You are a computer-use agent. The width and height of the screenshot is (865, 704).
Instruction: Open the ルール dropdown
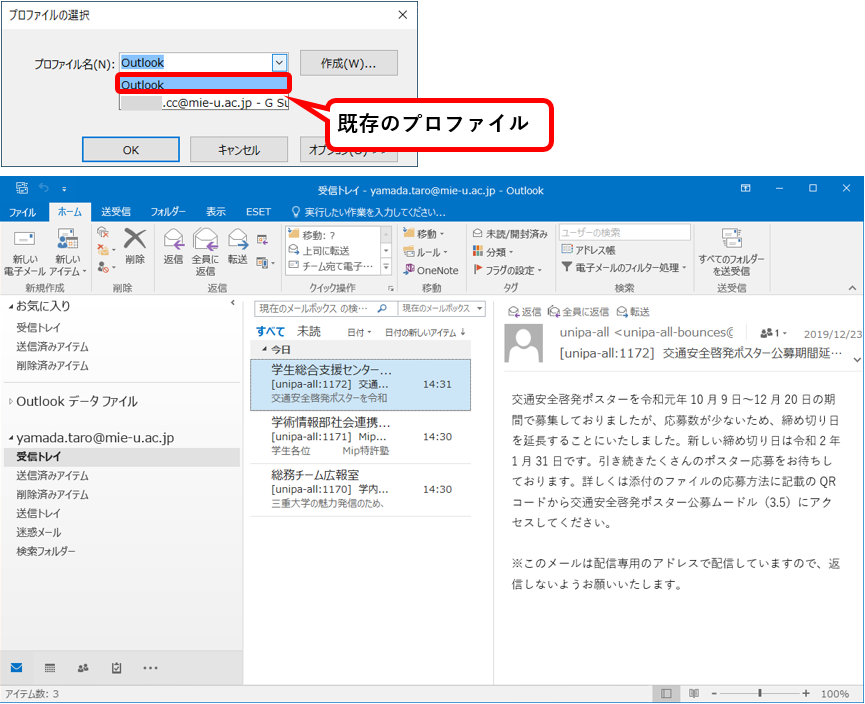[425, 252]
